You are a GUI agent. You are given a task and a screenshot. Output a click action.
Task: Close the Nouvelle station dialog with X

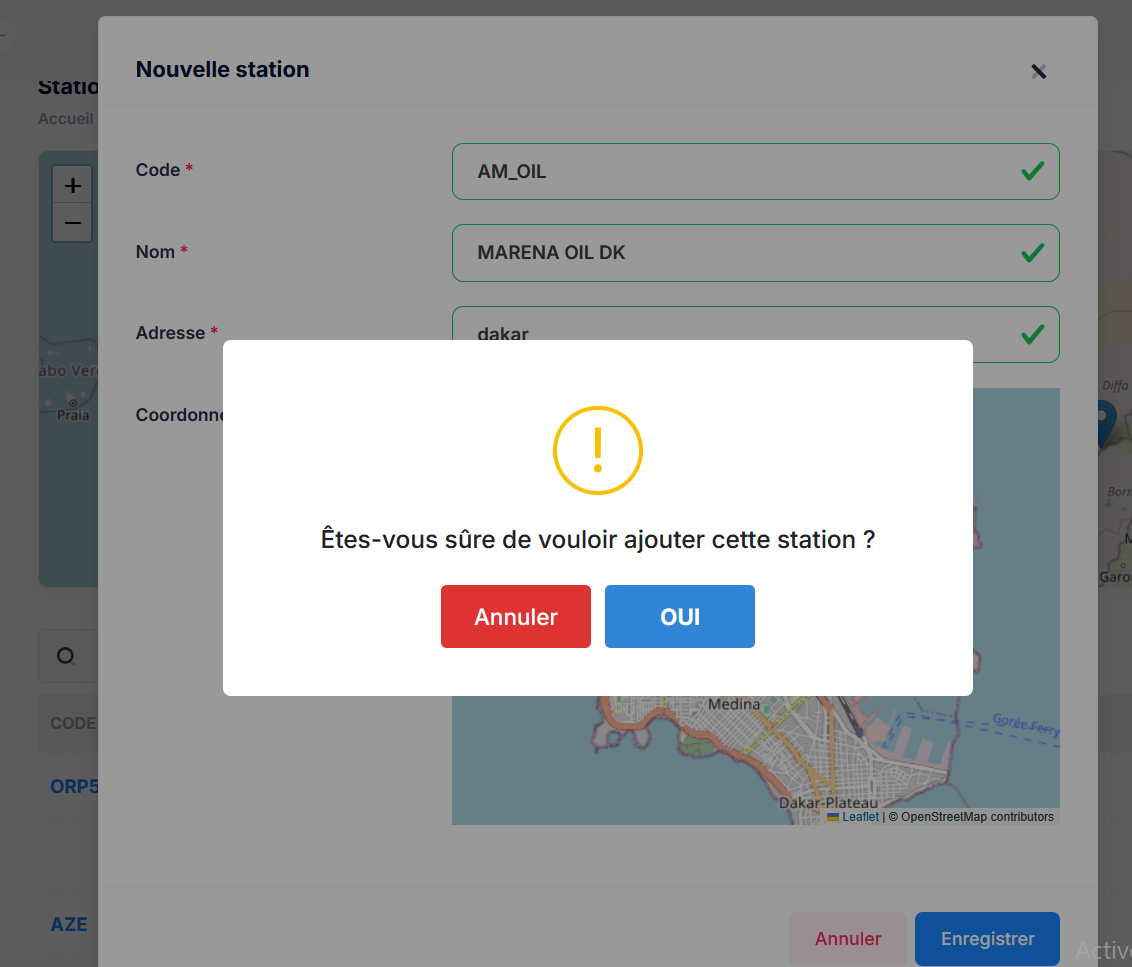pyautogui.click(x=1038, y=71)
